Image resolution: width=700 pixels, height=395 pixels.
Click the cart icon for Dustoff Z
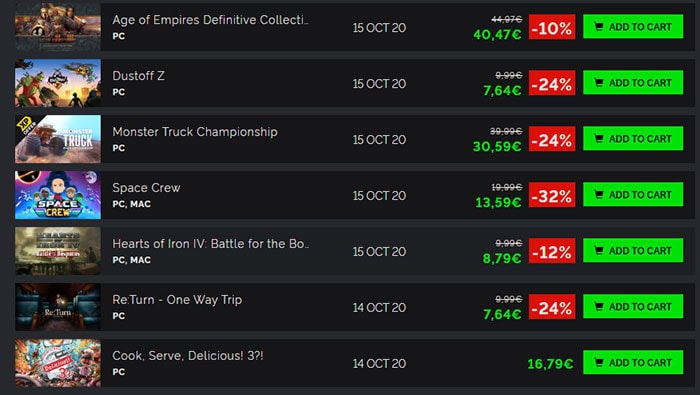599,83
